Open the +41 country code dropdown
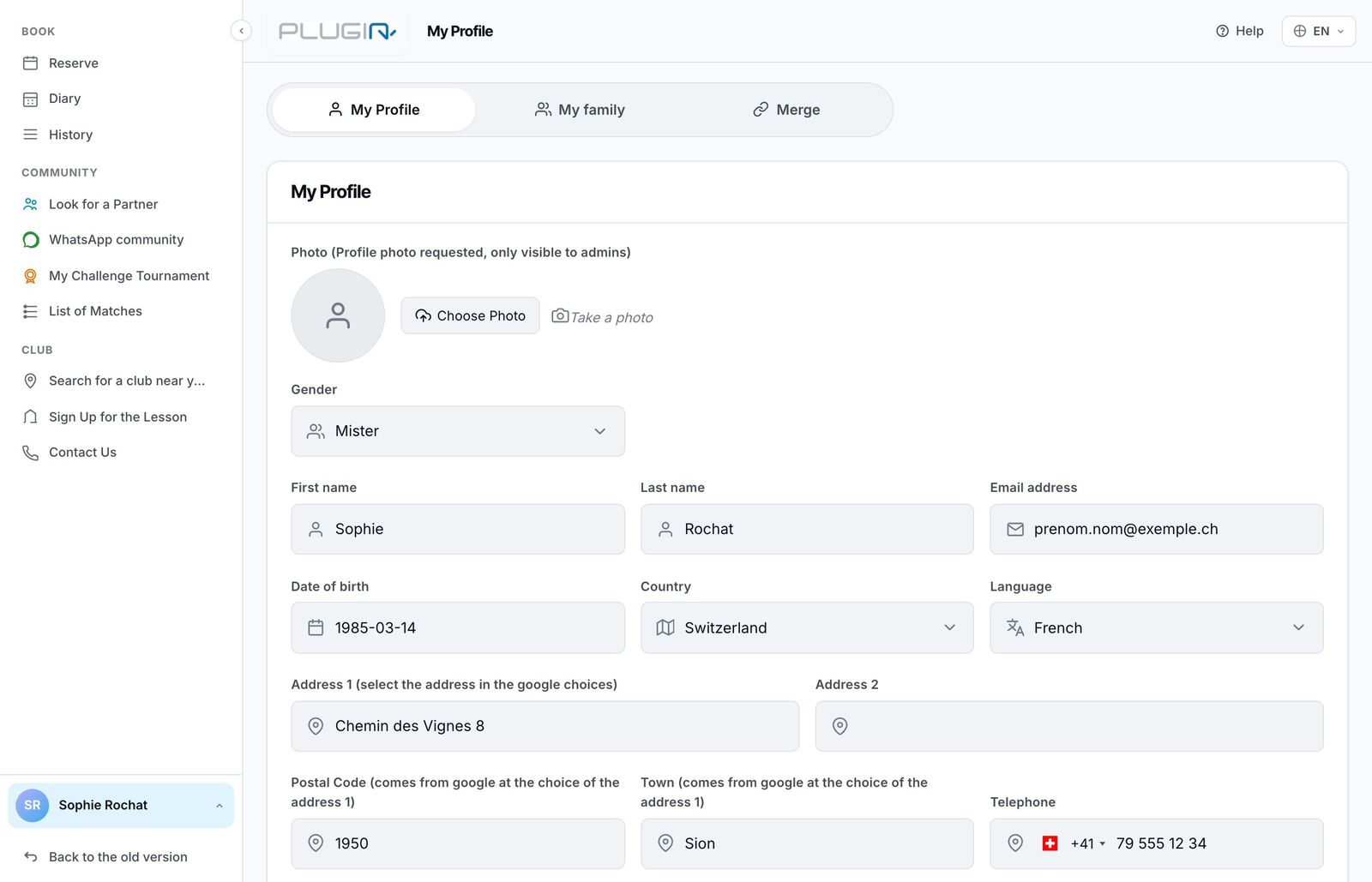This screenshot has height=882, width=1372. click(x=1087, y=844)
